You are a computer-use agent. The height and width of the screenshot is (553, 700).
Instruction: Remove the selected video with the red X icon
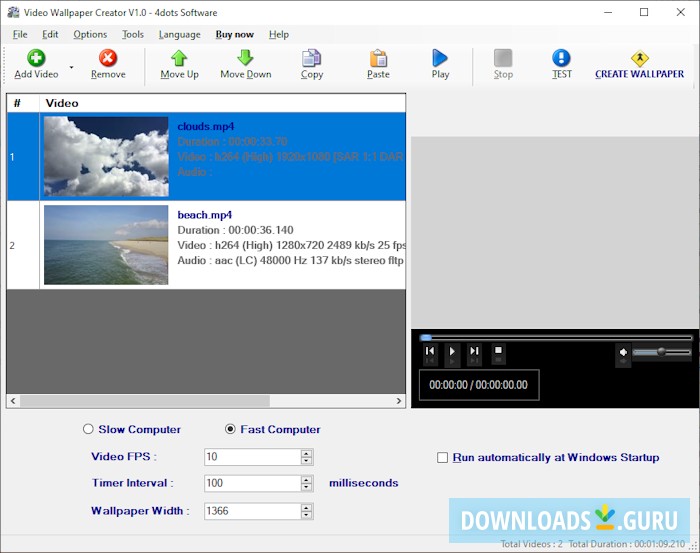pyautogui.click(x=108, y=59)
